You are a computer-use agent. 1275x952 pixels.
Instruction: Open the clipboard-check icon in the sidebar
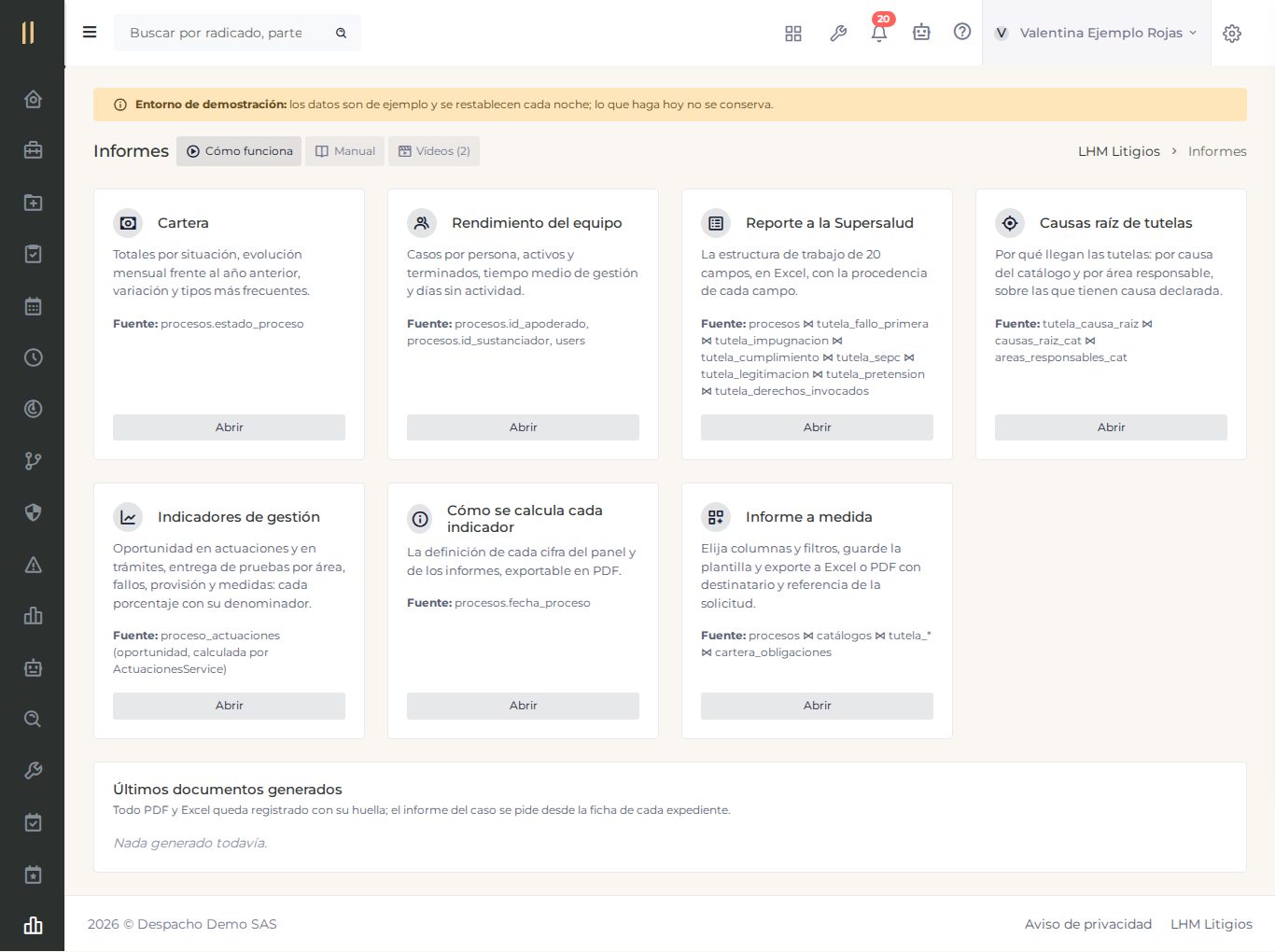33,254
